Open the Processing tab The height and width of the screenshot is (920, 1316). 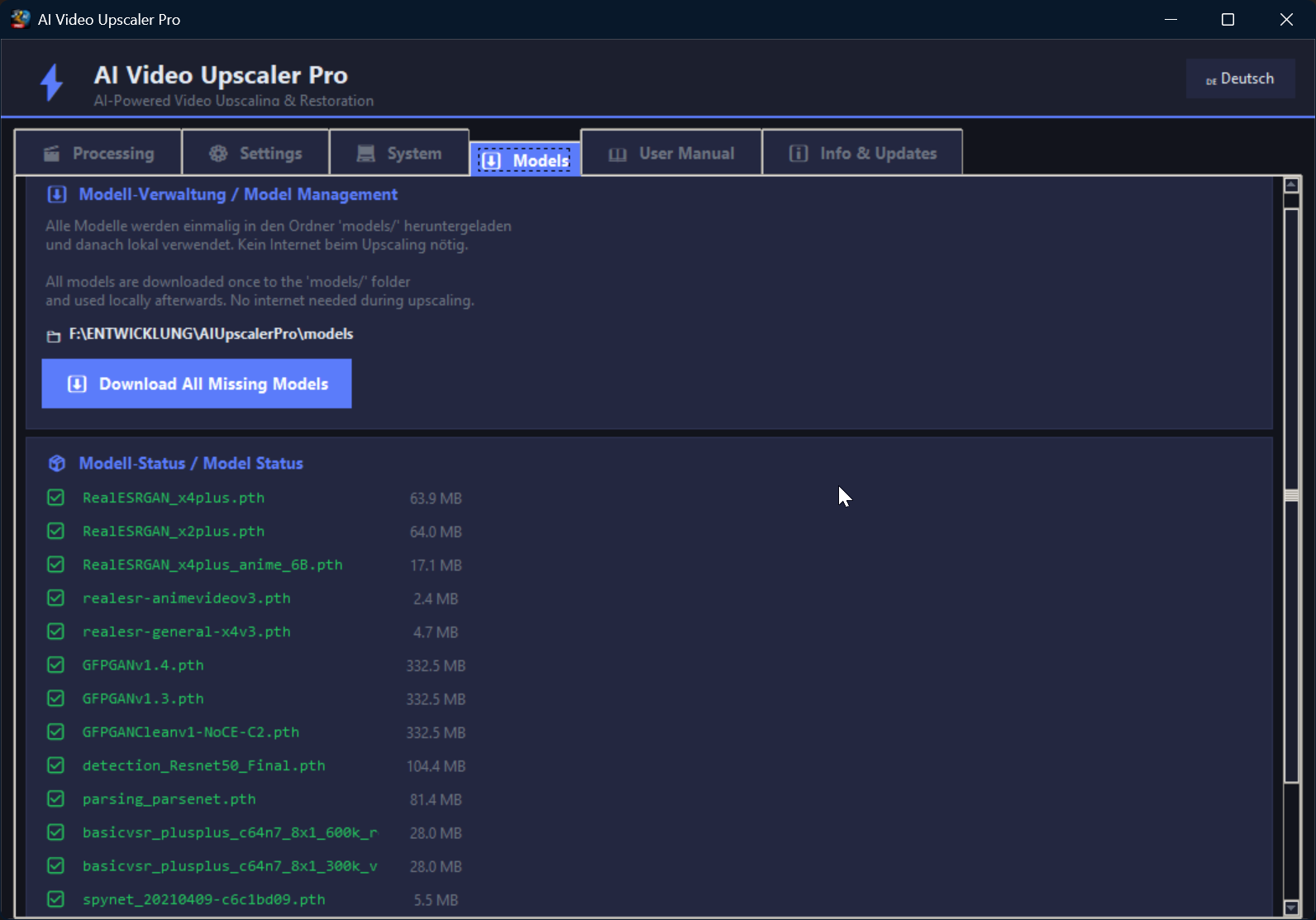click(98, 153)
